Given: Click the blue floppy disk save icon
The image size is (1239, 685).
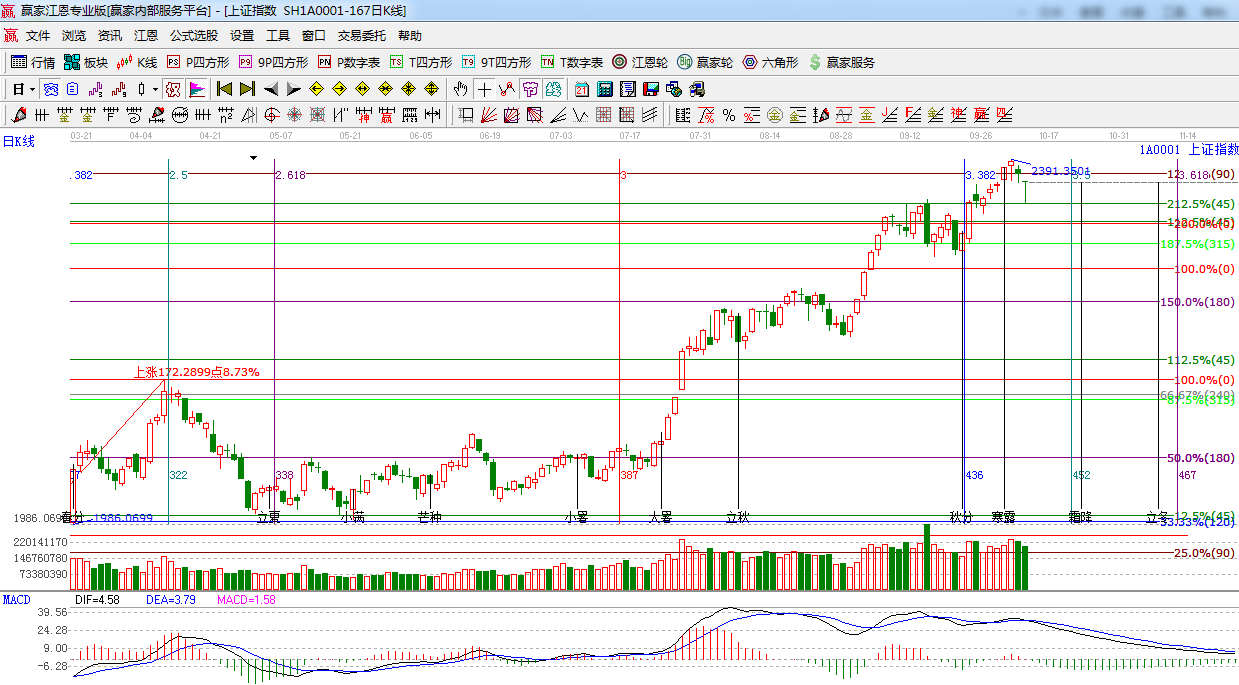Looking at the screenshot, I should (651, 89).
